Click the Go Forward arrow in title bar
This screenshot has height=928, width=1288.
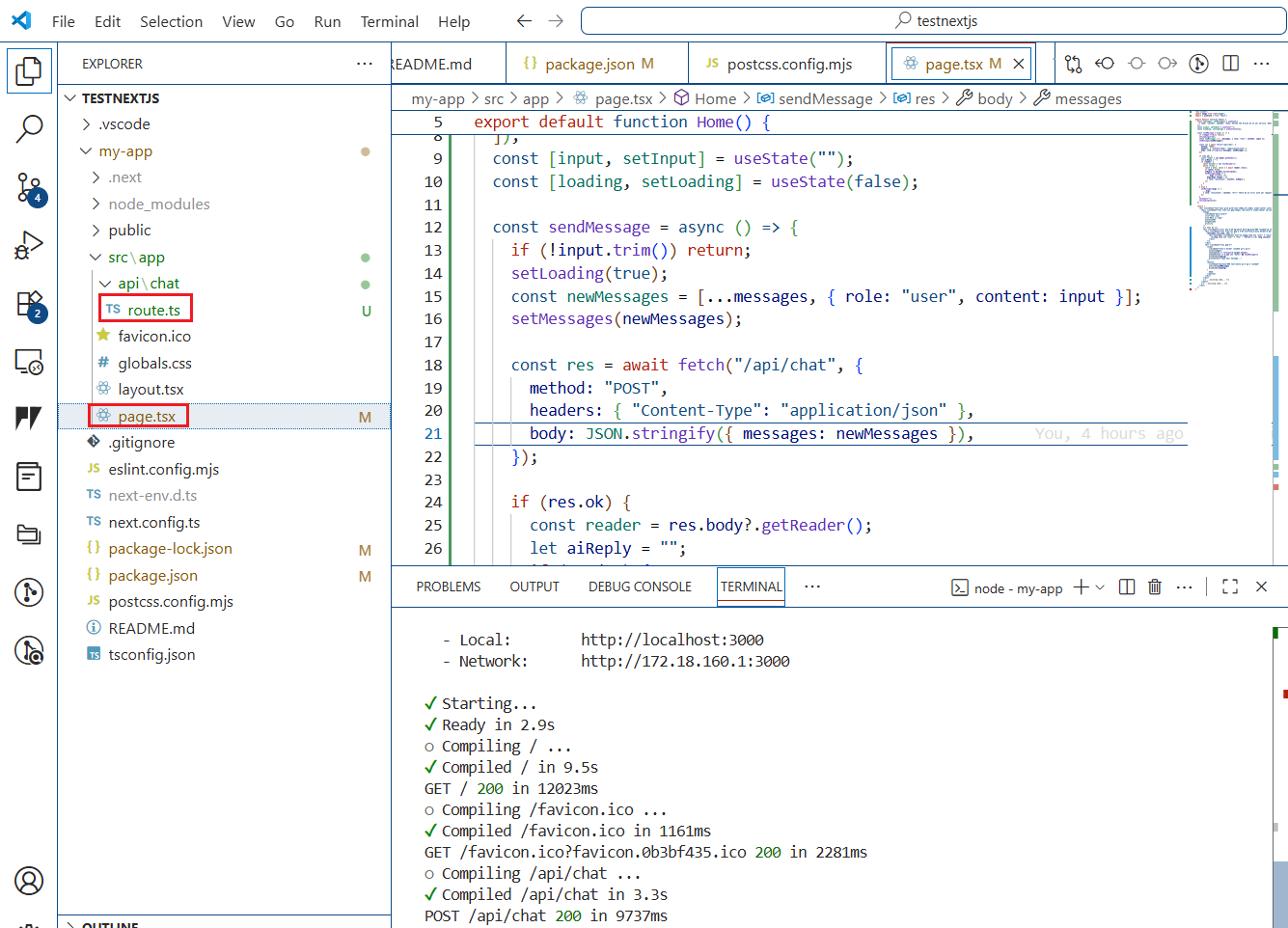(556, 20)
